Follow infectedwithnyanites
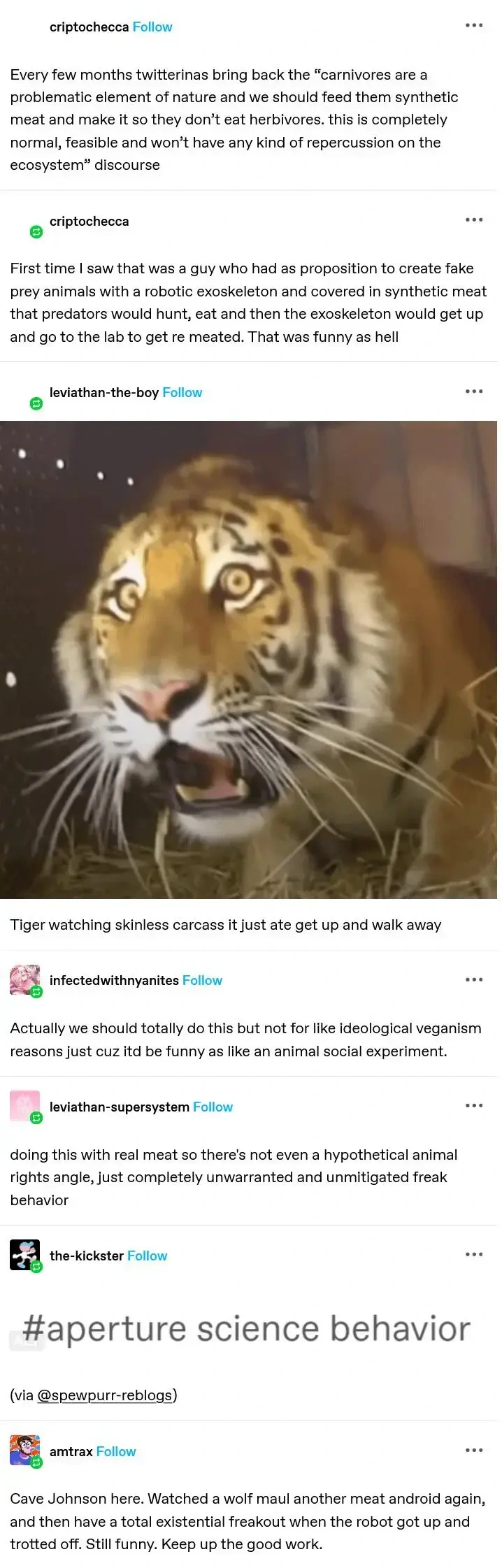The image size is (502, 1568). [203, 980]
